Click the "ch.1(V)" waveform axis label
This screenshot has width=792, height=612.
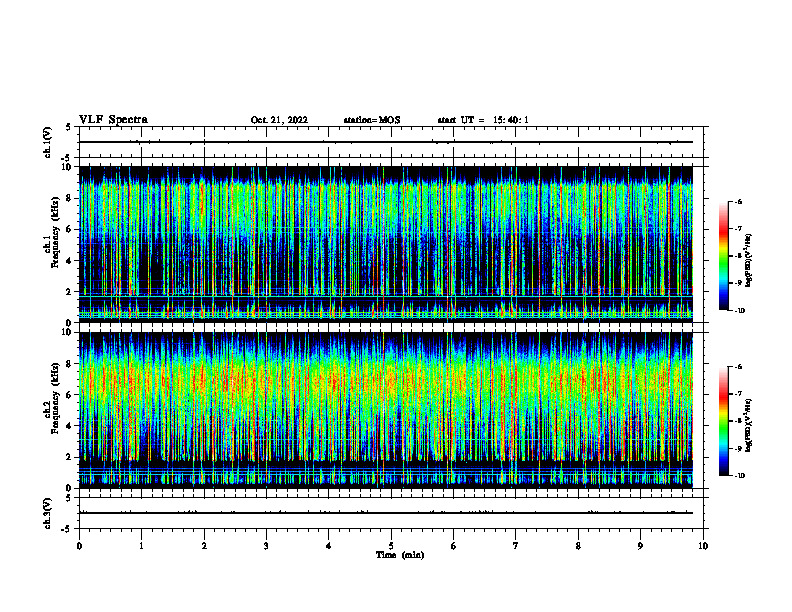pyautogui.click(x=47, y=142)
